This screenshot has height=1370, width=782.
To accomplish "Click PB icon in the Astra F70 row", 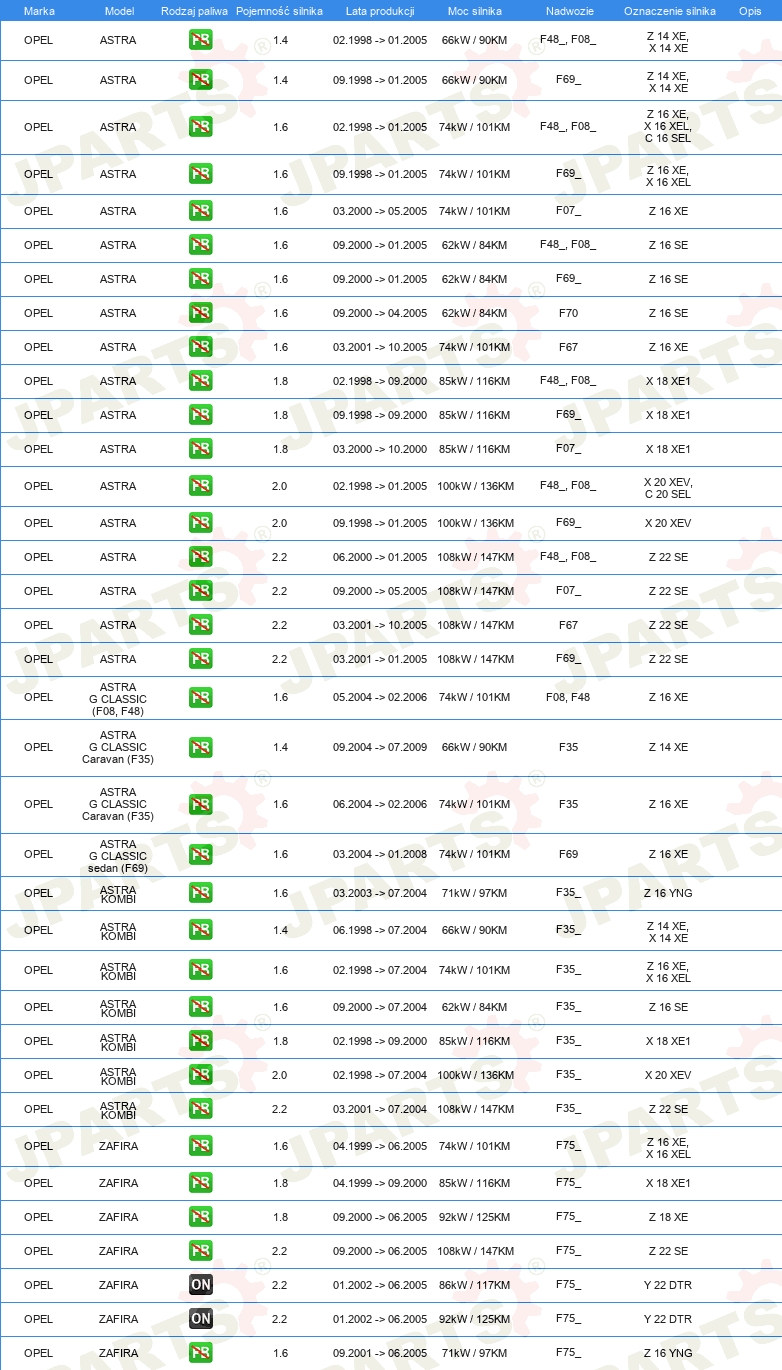I will pos(200,313).
